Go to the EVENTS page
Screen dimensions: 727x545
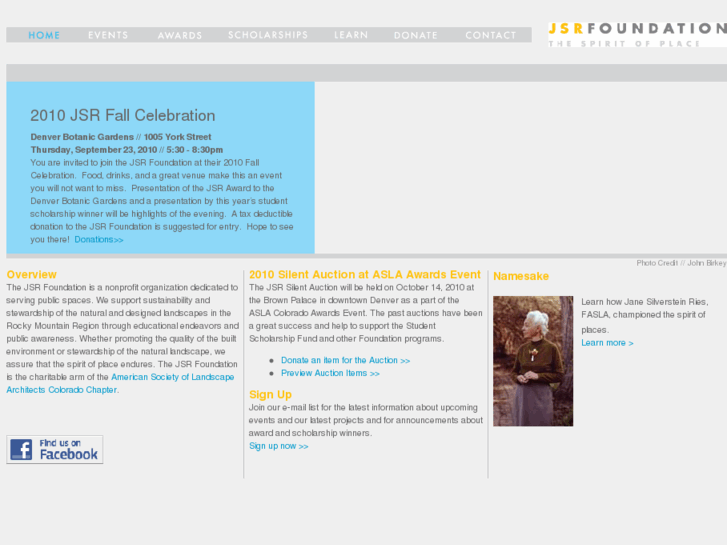pyautogui.click(x=108, y=35)
